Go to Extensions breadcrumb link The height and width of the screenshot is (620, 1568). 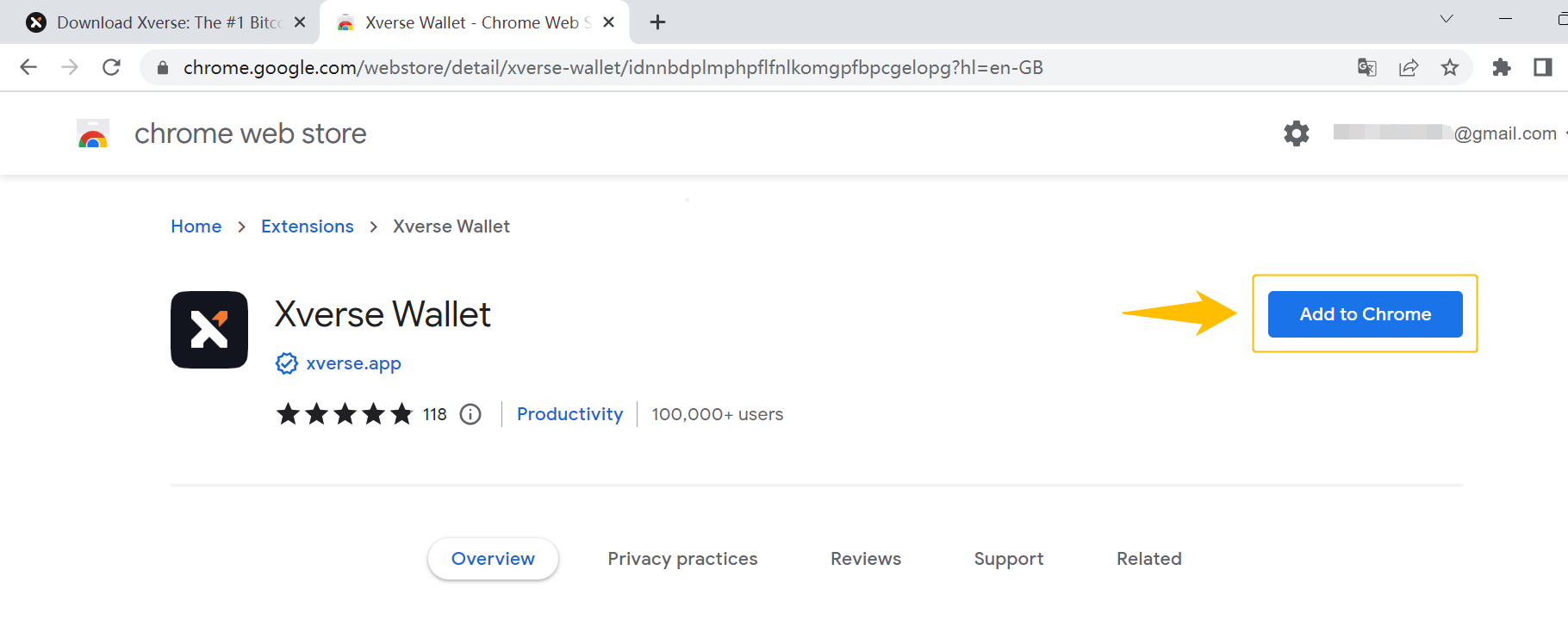click(x=308, y=226)
